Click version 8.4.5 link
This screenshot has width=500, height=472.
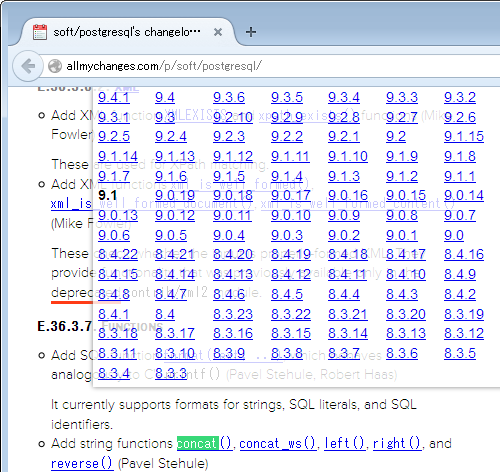pos(287,295)
